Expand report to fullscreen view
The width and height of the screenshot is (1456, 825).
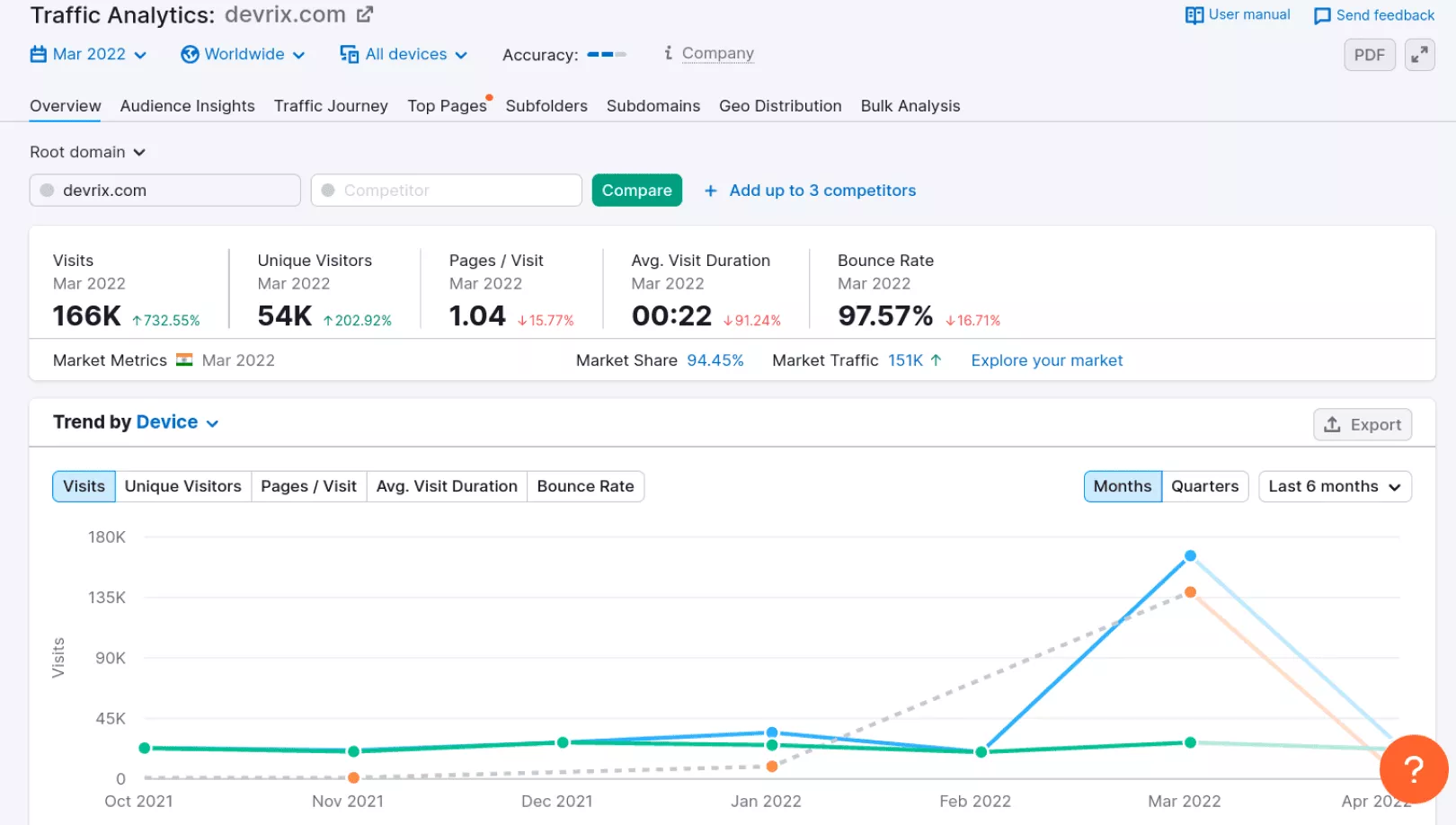pos(1419,55)
